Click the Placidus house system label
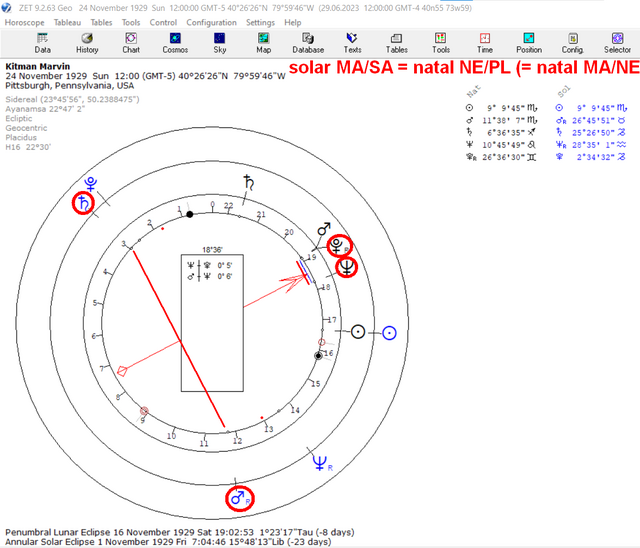The height and width of the screenshot is (548, 640). click(21, 138)
